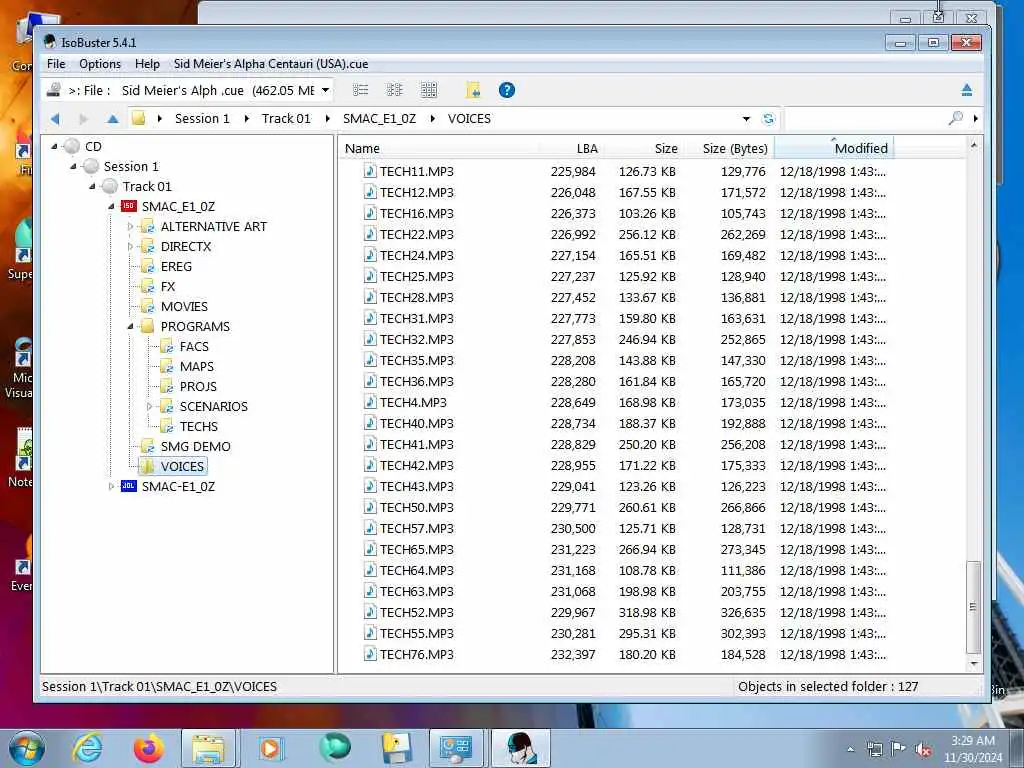Click Track 01 in breadcrumb path

coord(286,119)
